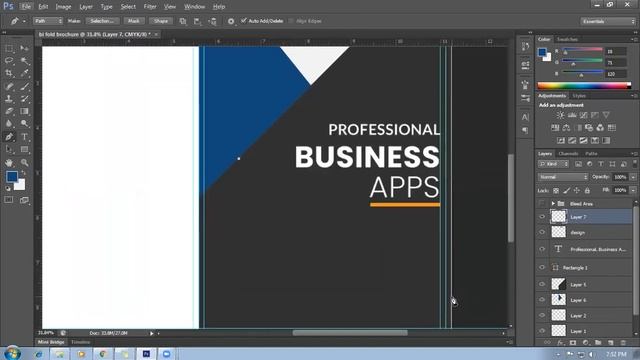Select the Move tool
This screenshot has width=640, height=360.
pyautogui.click(x=24, y=49)
